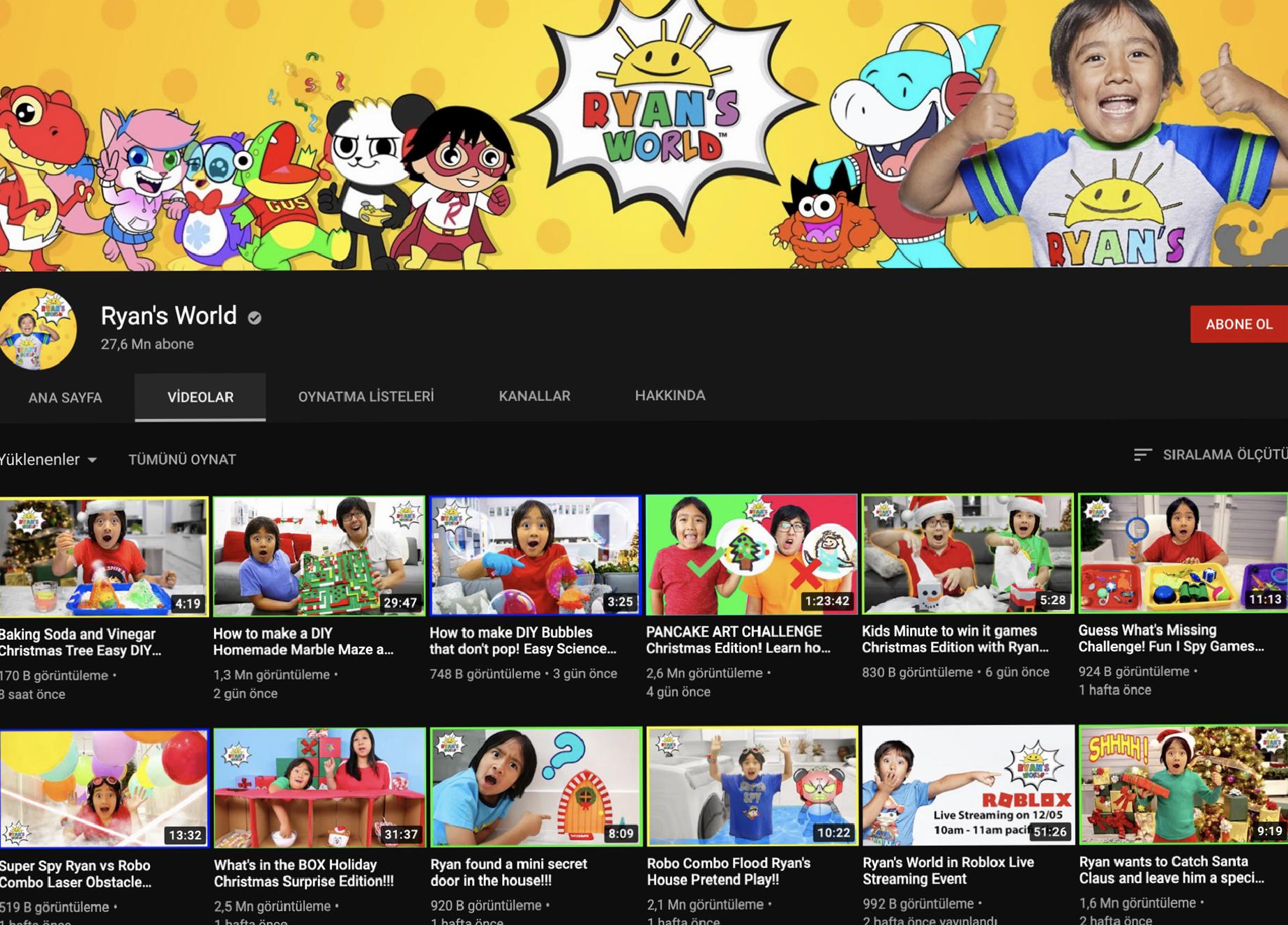Open the OYNATMA LİSTELERİ tab
1288x925 pixels.
pyautogui.click(x=366, y=397)
